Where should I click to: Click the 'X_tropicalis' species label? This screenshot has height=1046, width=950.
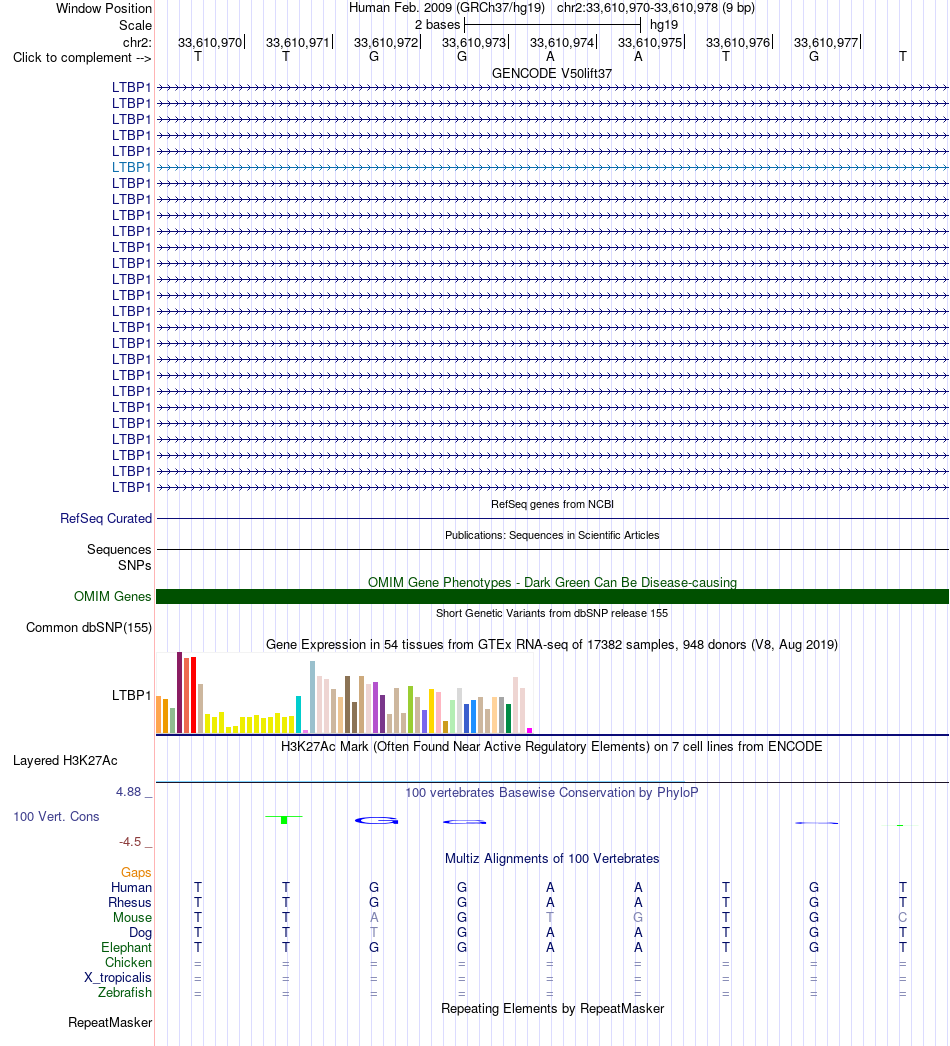click(118, 977)
